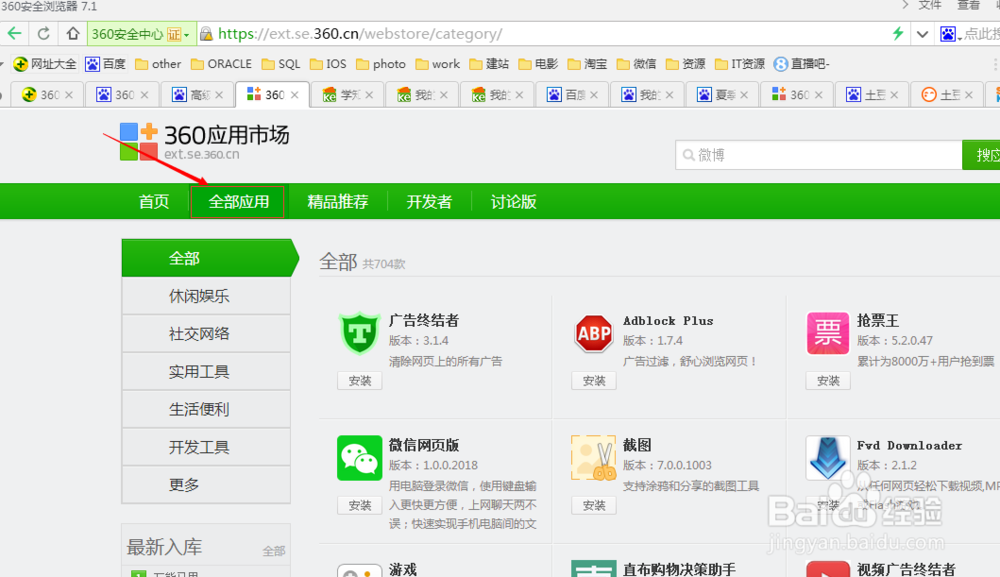Click the green lightning speed-mode icon

click(x=898, y=33)
